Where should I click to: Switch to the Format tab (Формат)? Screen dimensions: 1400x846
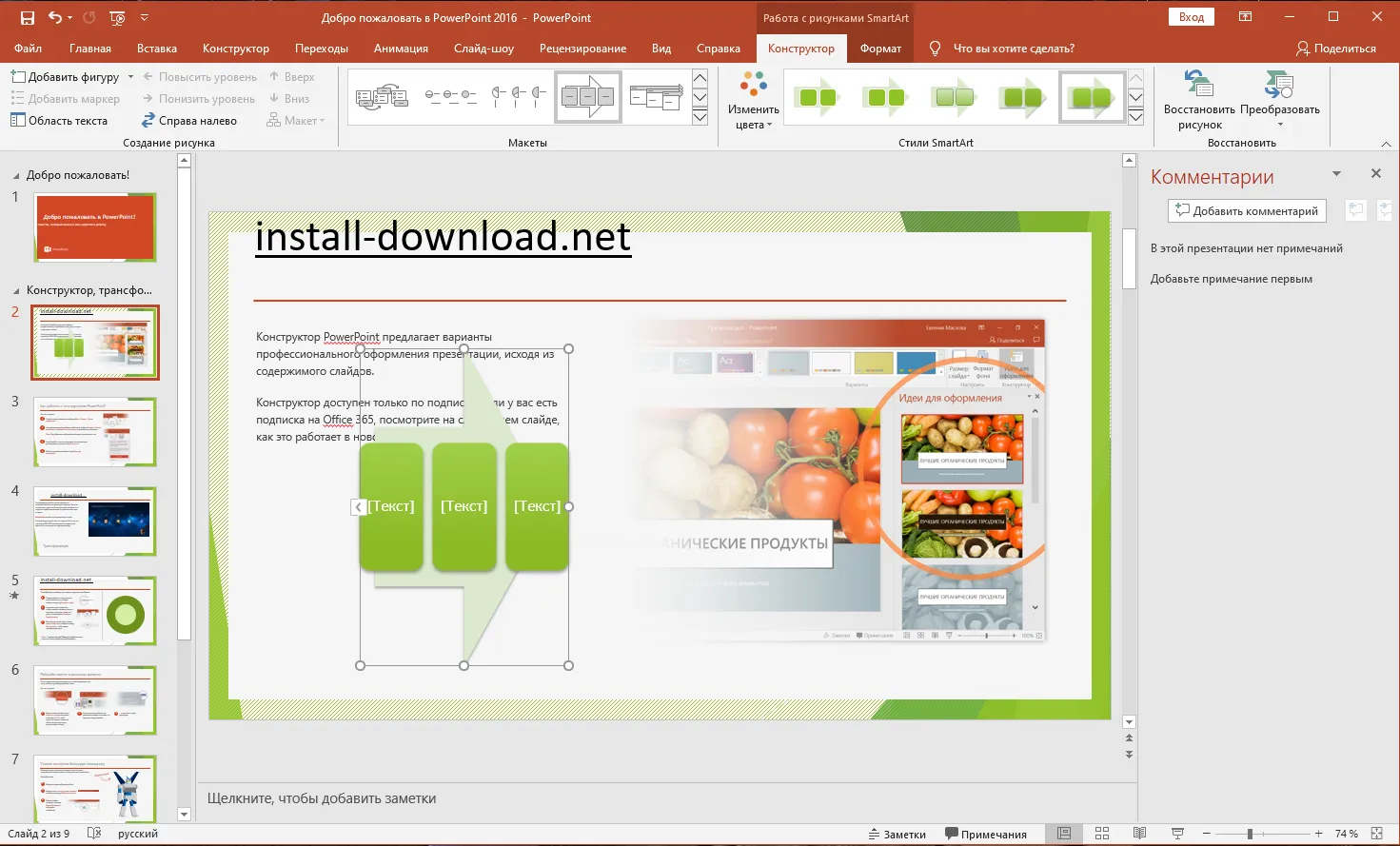click(880, 49)
